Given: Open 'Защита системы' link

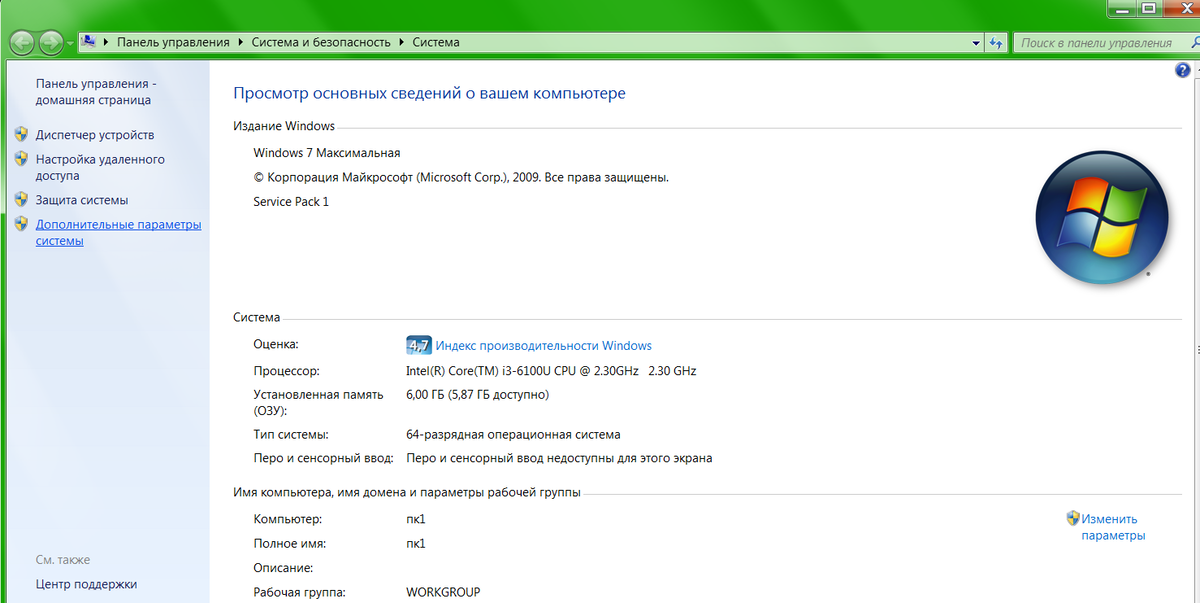Looking at the screenshot, I should click(x=82, y=200).
